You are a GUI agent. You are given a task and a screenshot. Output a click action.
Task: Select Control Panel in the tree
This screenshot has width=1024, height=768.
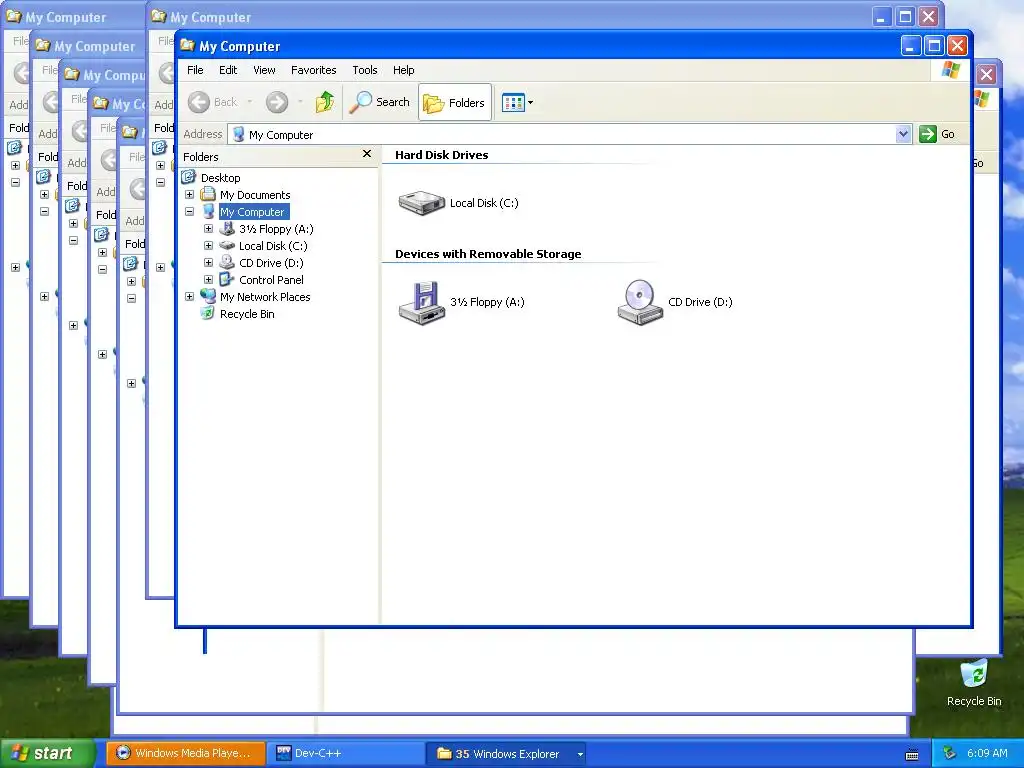pos(271,280)
